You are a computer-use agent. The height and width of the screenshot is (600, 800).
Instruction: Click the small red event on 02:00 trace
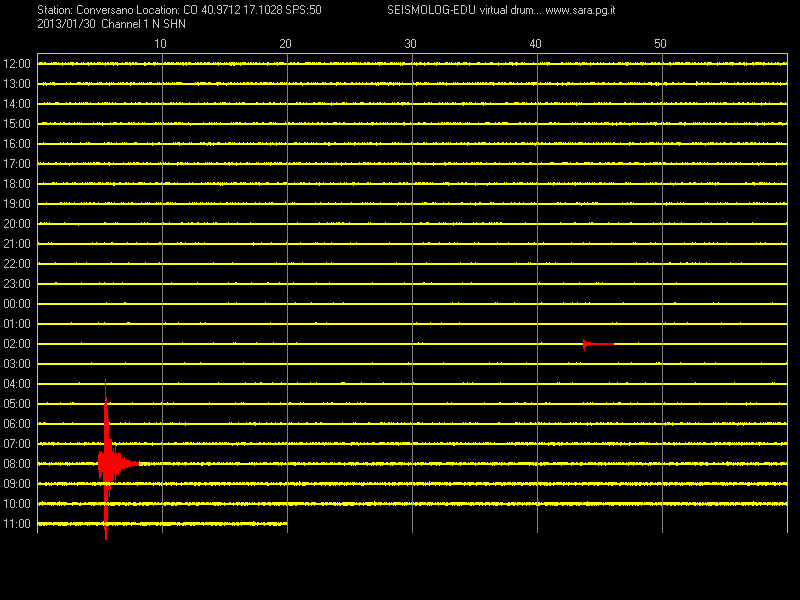[597, 344]
